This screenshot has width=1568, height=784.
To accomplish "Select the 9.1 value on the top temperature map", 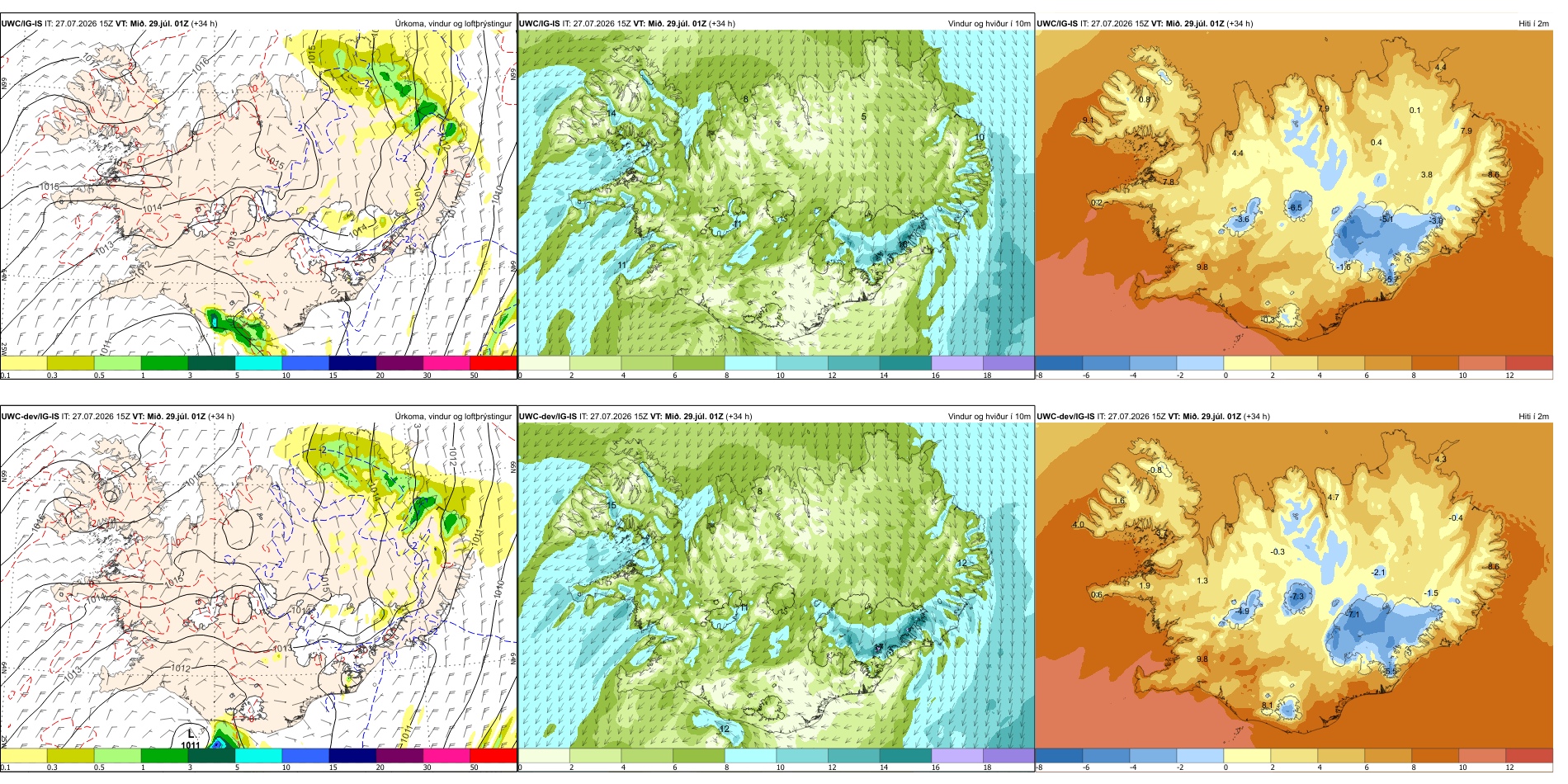I will (x=1088, y=121).
